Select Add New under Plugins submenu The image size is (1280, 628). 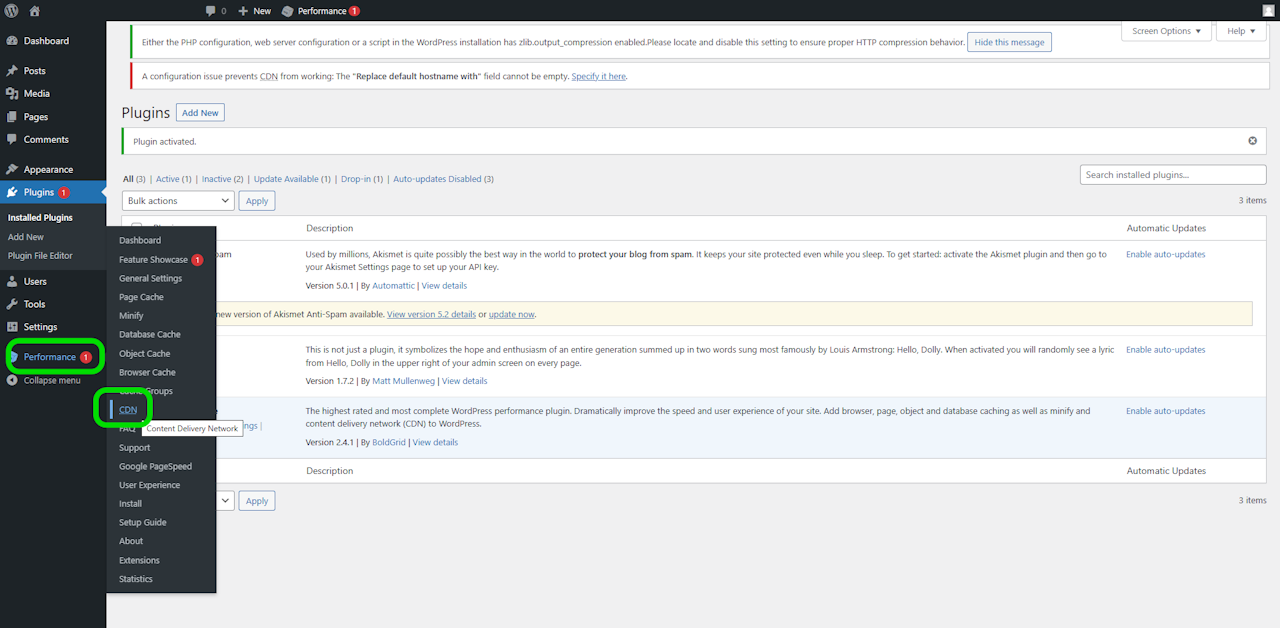[x=26, y=237]
